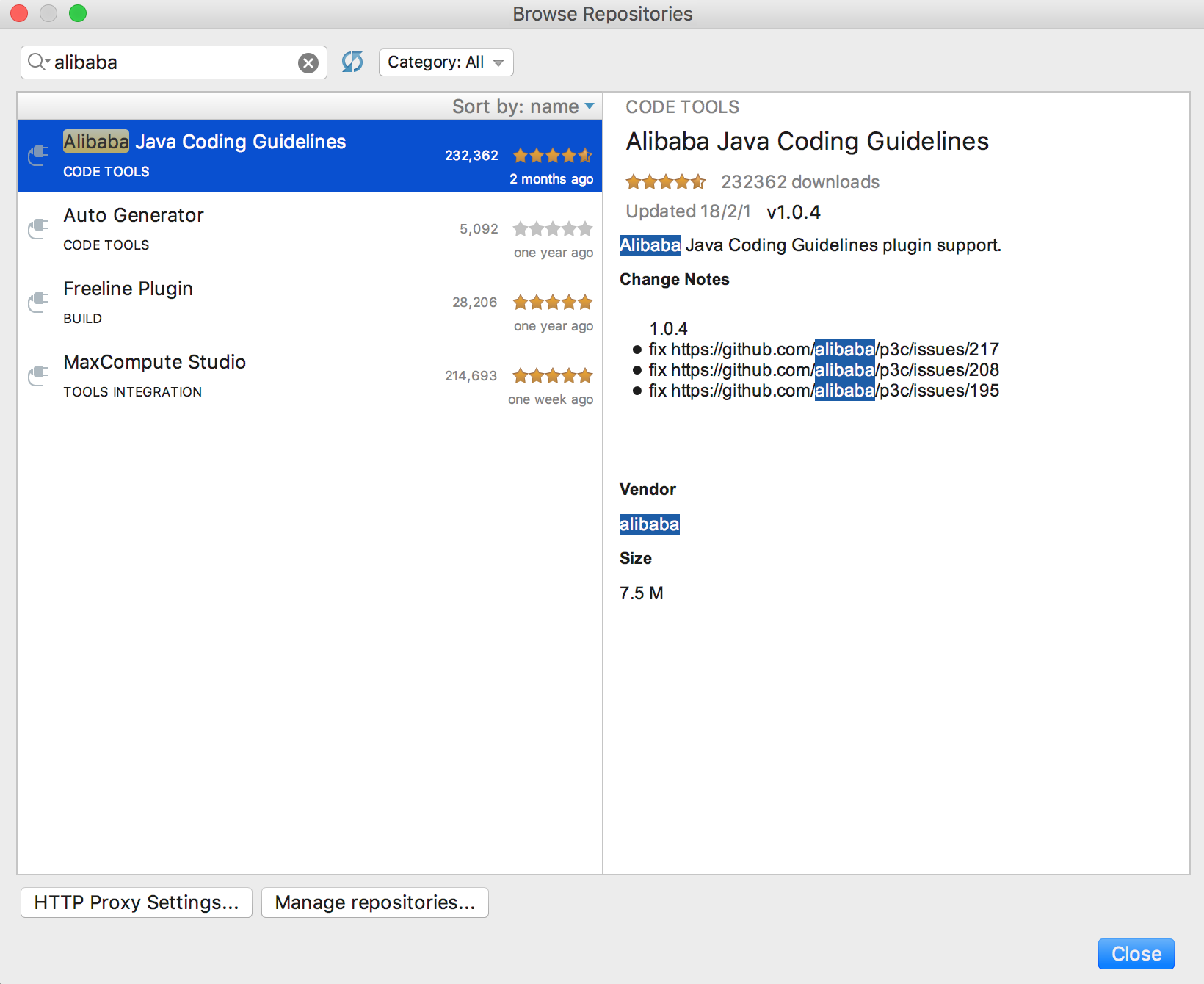
Task: Click TOOLS INTEGRATION category label
Action: 133,392
